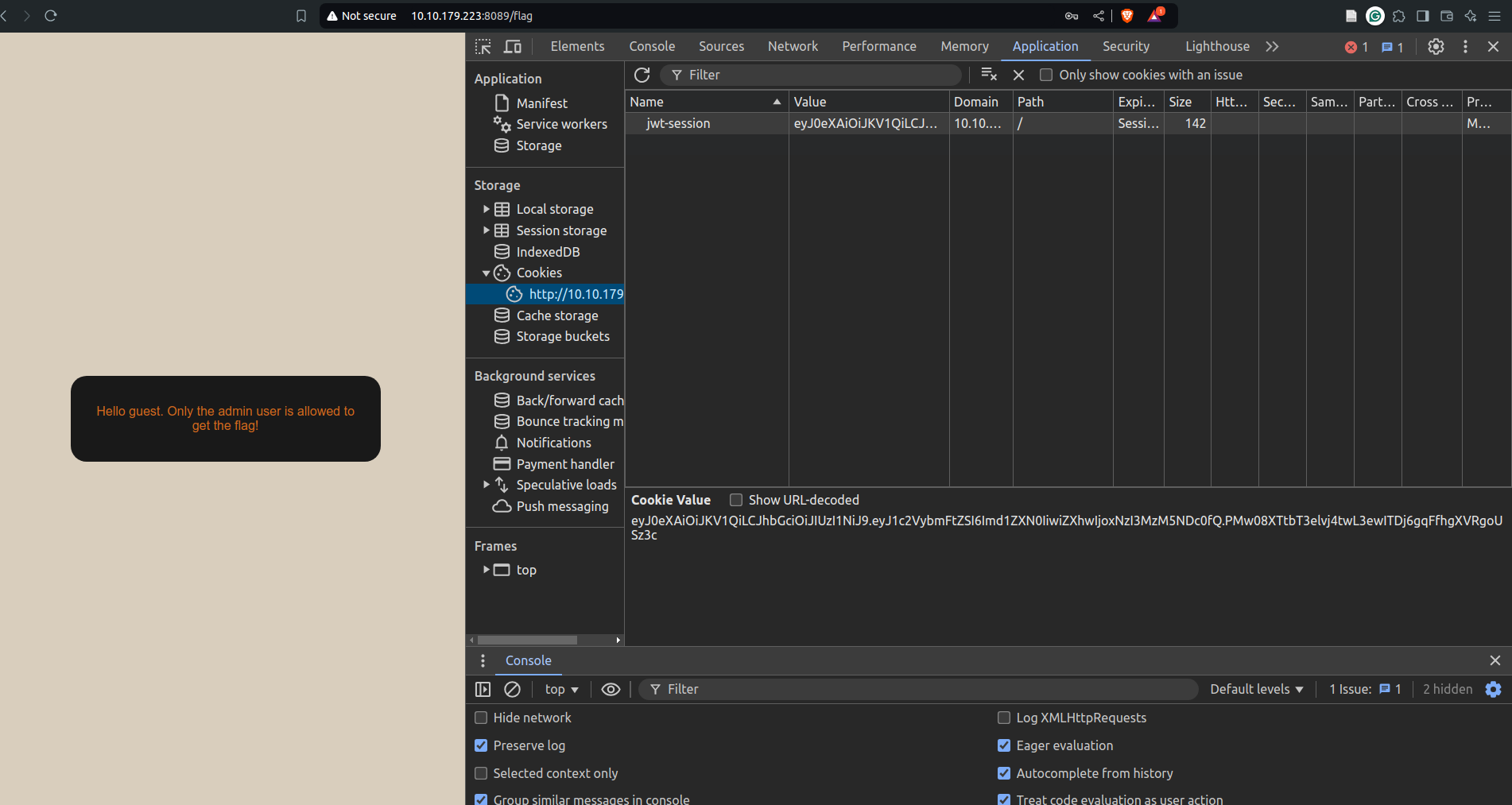Screen dimensions: 1512x805
Task: Open console sidebar panel icon
Action: click(x=483, y=689)
